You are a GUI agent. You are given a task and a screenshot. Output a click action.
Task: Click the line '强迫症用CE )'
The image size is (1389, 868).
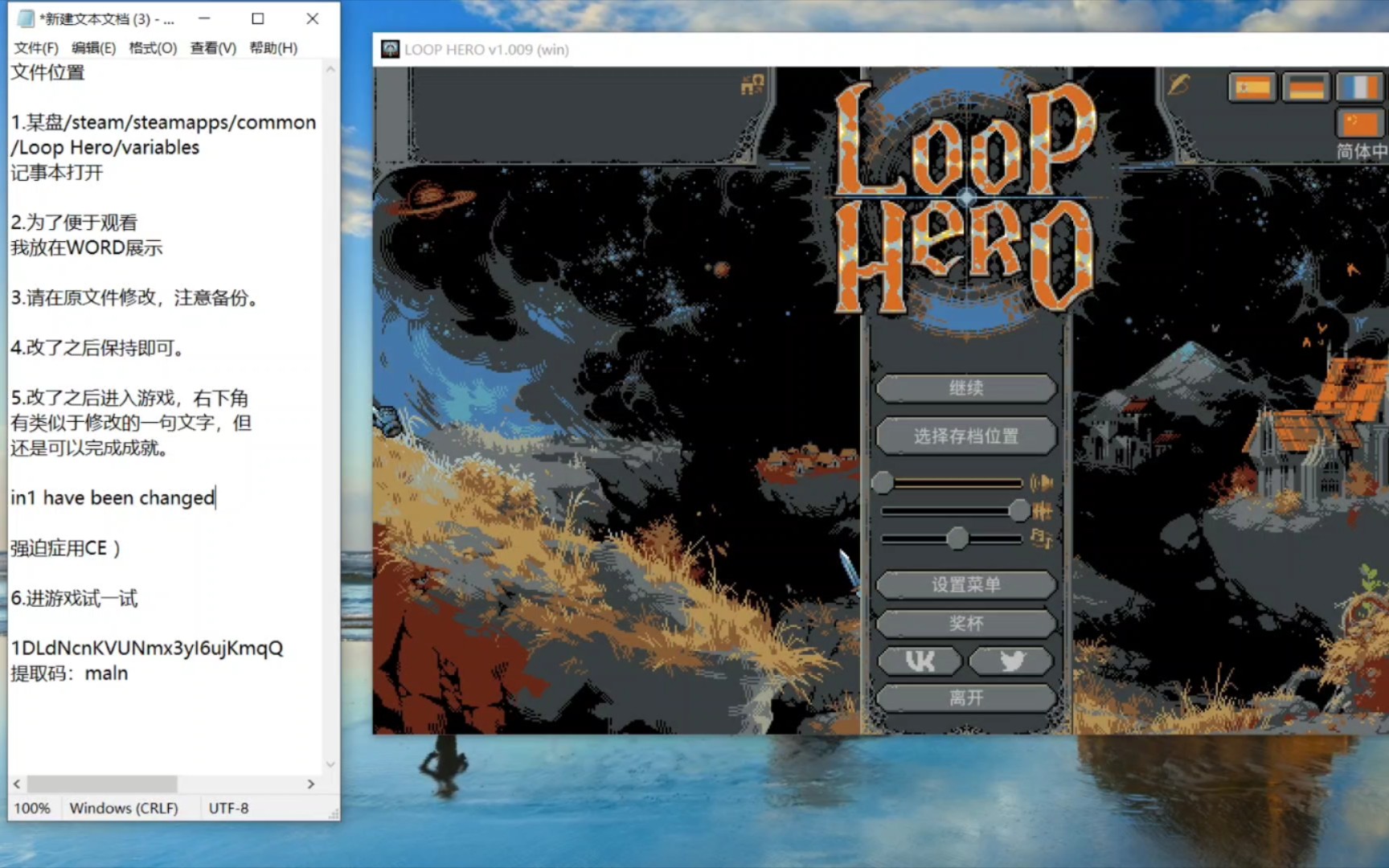[x=65, y=548]
